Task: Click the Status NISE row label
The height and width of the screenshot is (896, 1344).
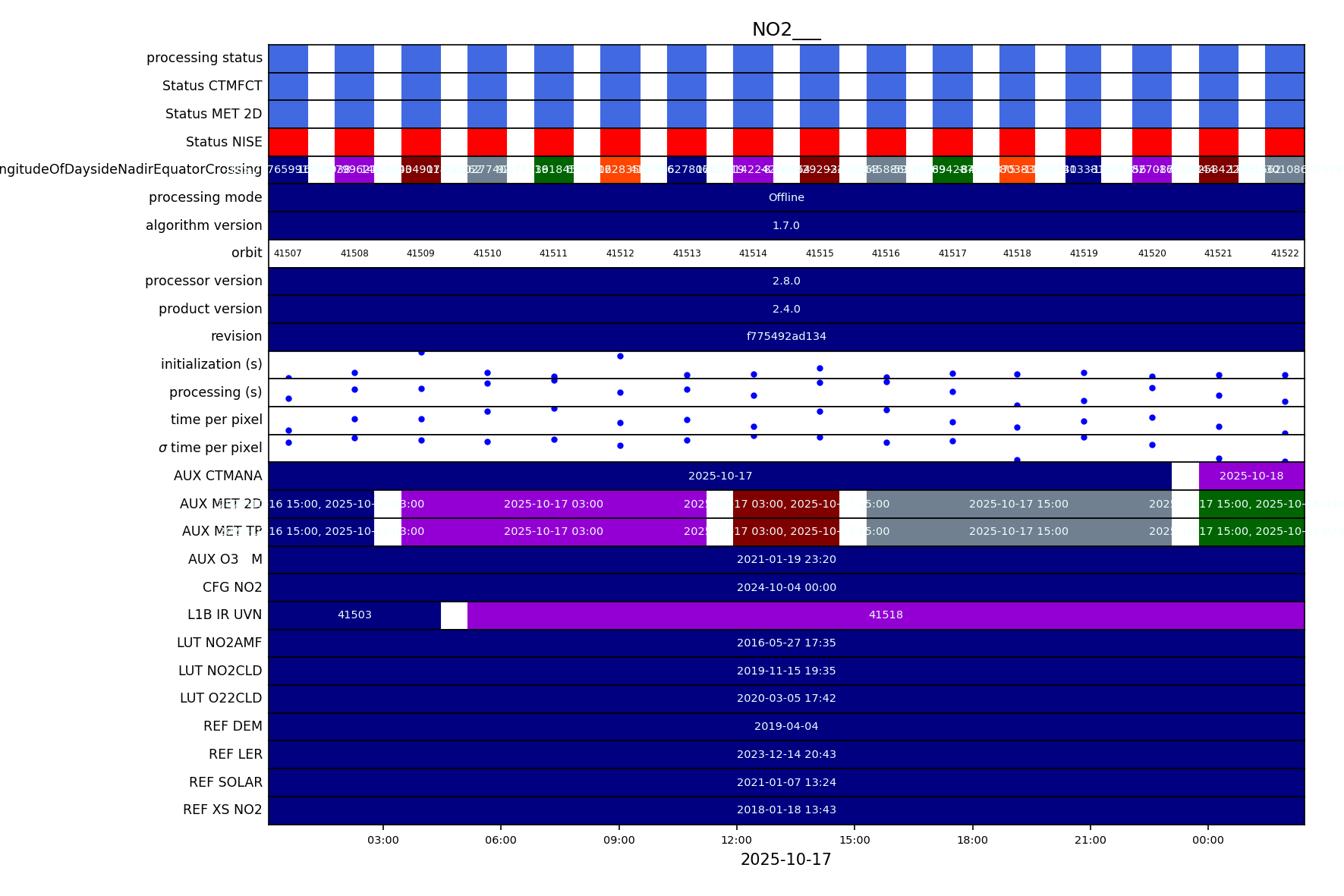Action: pos(224,143)
